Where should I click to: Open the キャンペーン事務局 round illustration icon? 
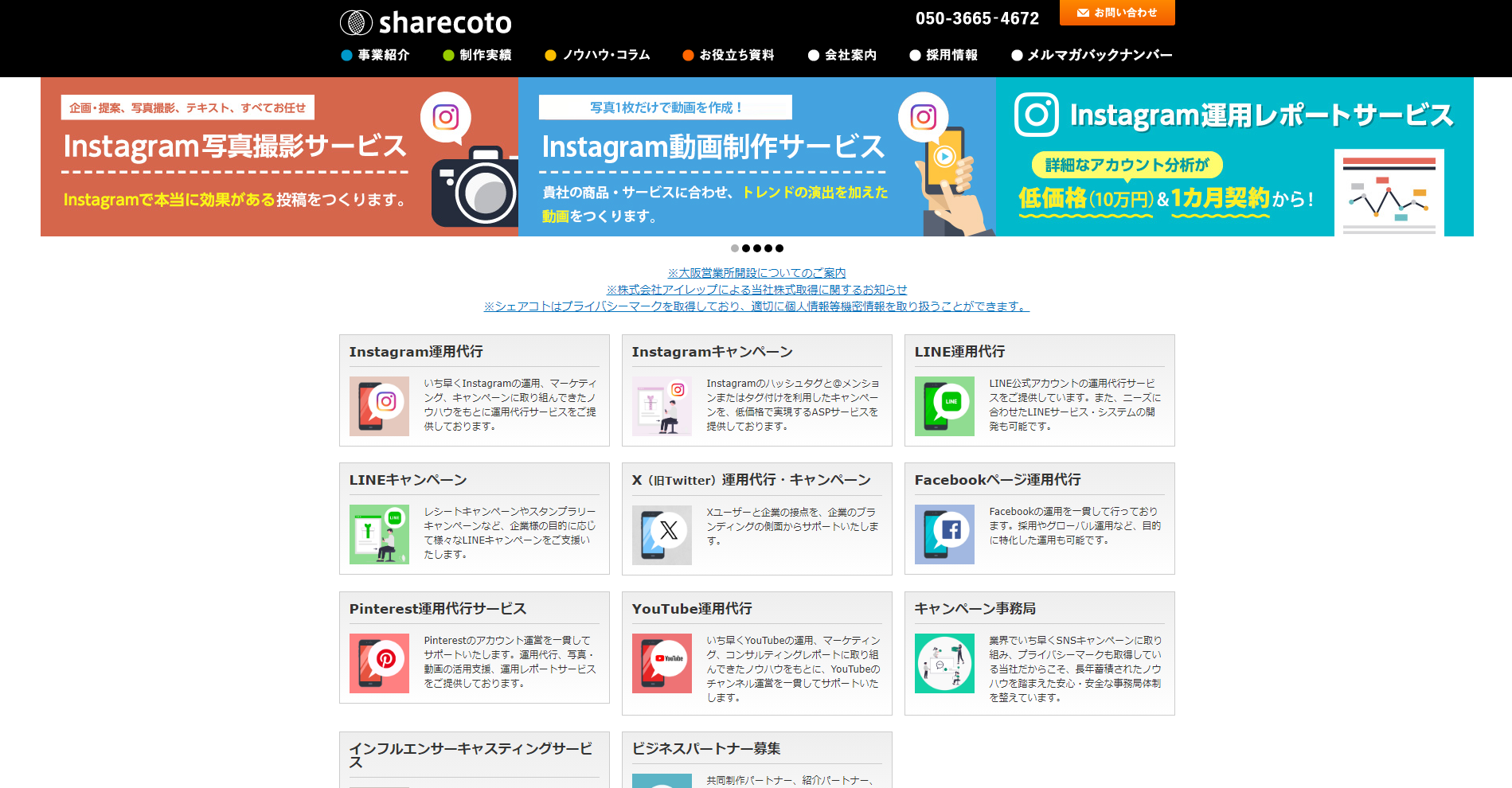(944, 663)
